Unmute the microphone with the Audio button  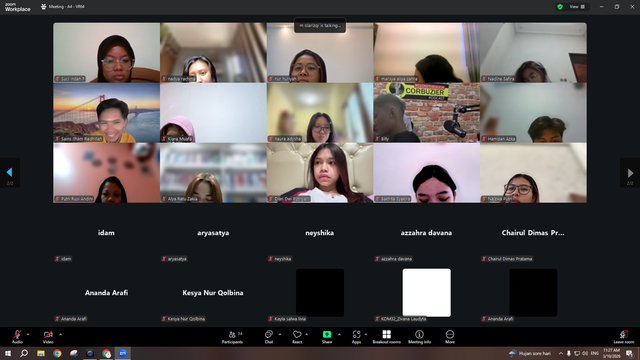pos(17,337)
